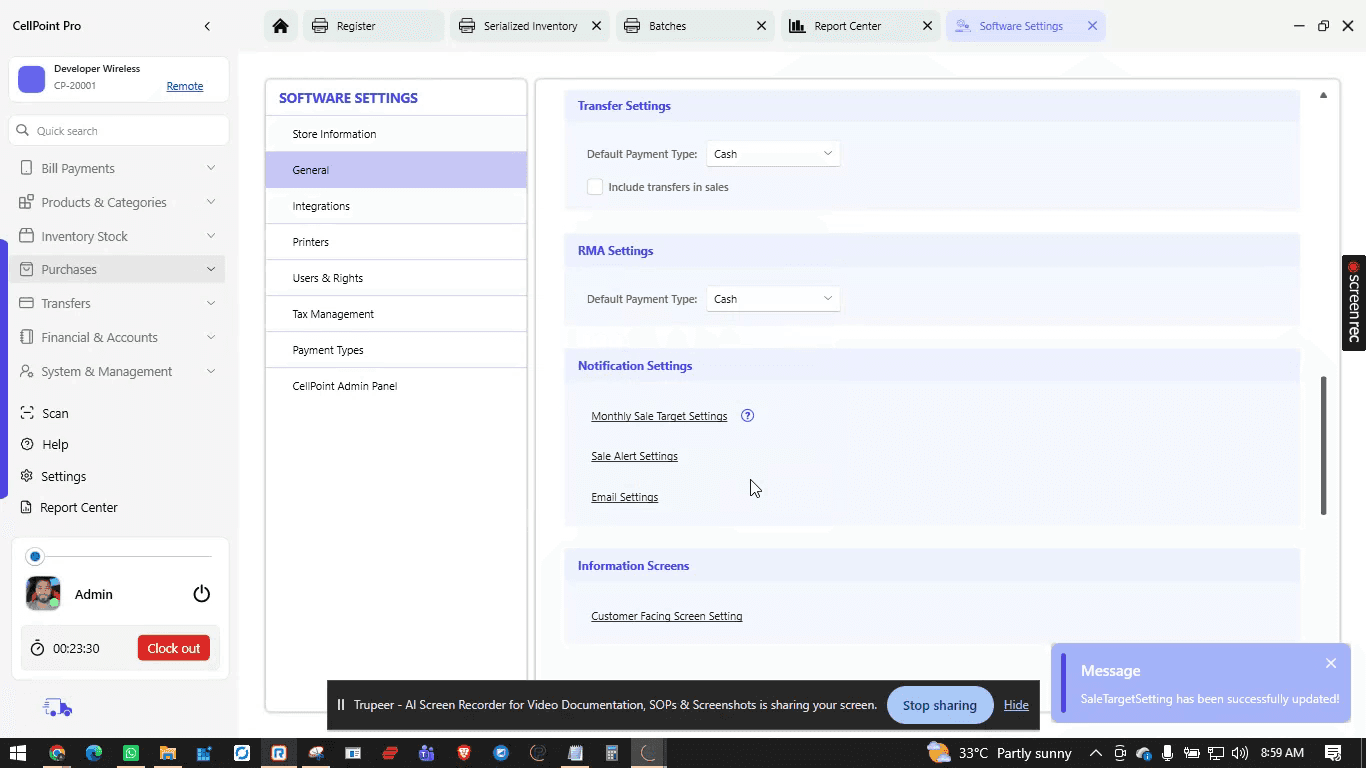Image resolution: width=1366 pixels, height=768 pixels.
Task: Click the Remote link
Action: click(184, 86)
